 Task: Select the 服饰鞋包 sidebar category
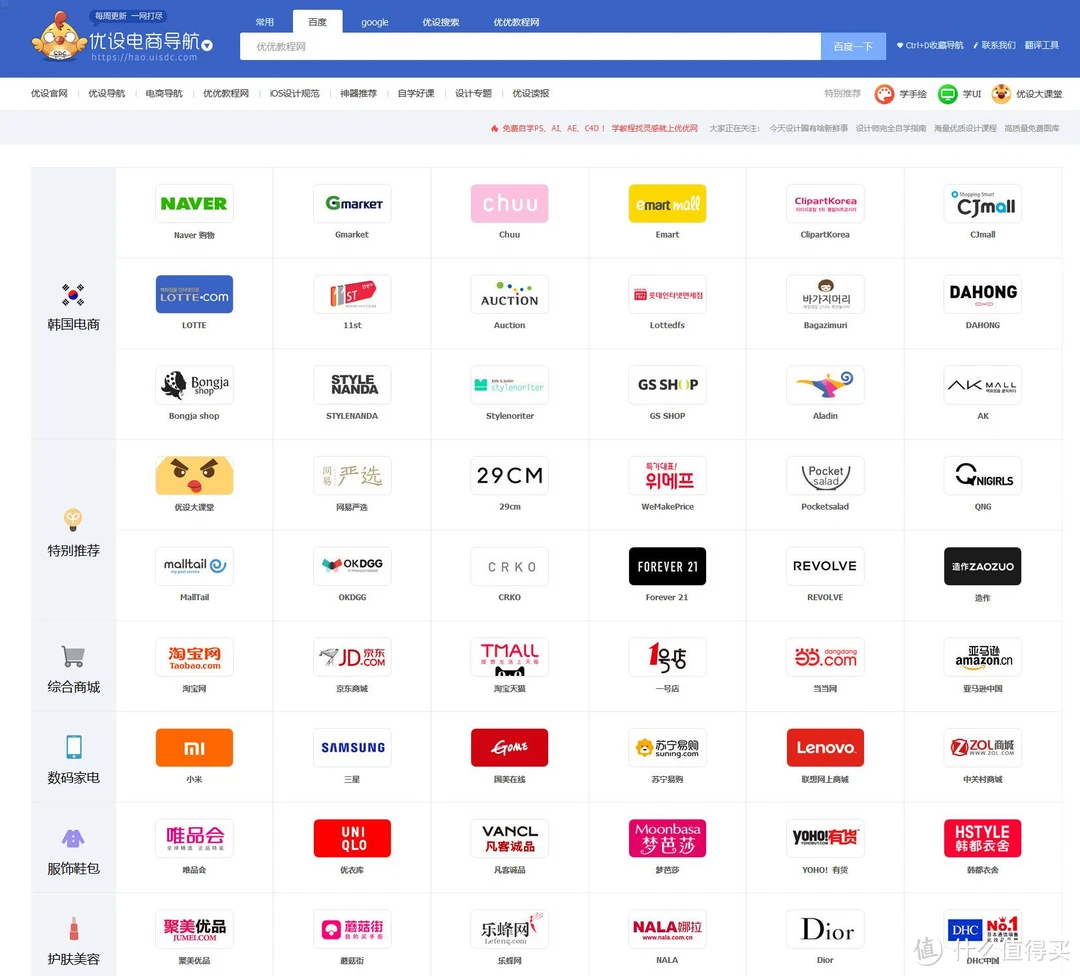tap(74, 851)
